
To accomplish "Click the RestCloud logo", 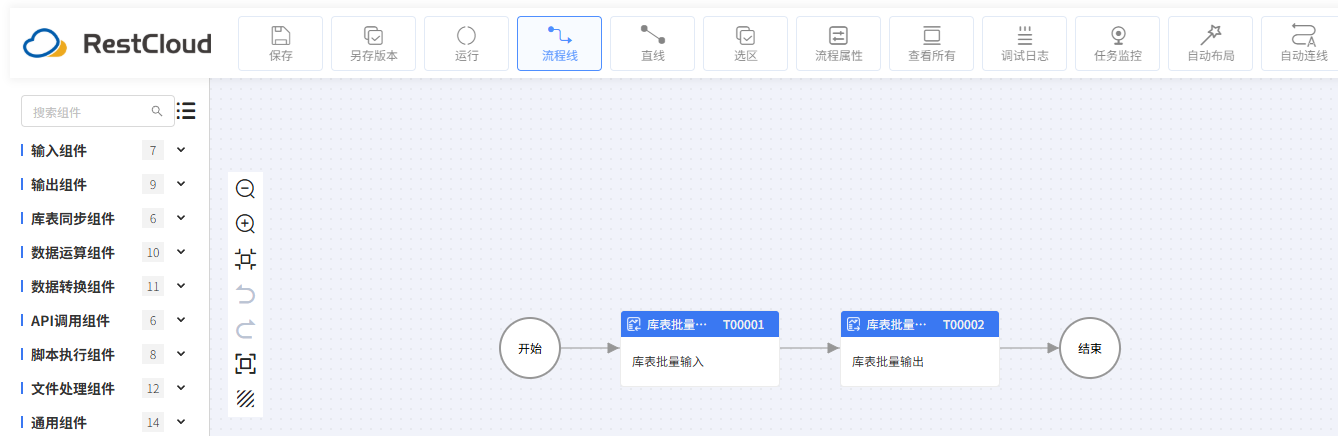I will [x=117, y=43].
